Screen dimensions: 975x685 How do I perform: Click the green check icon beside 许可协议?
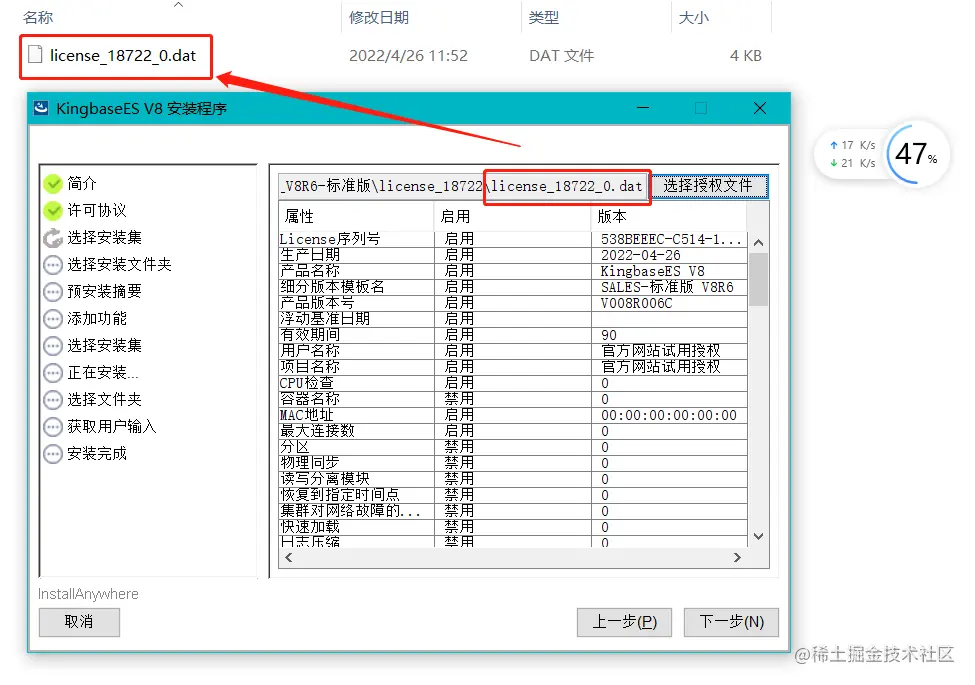coord(53,211)
